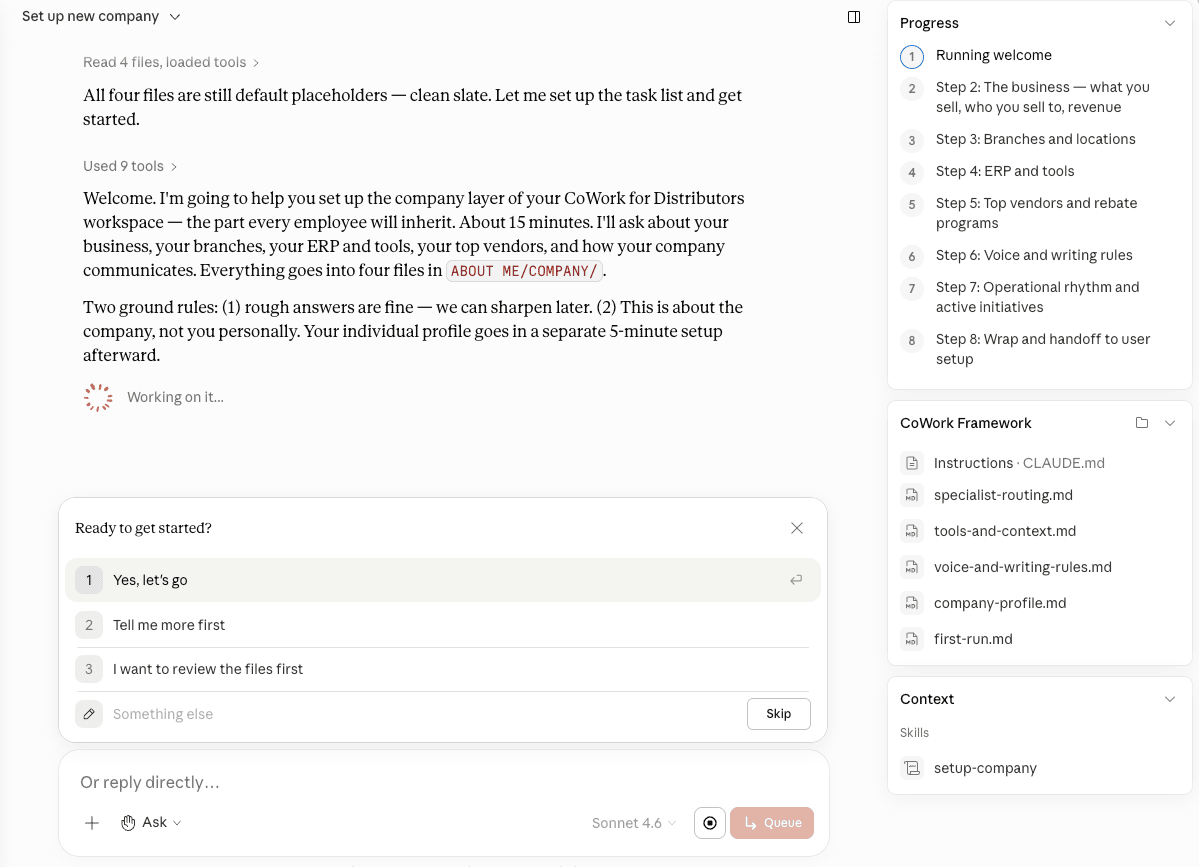1199x867 pixels.
Task: Expand the Used 9 tools details
Action: coord(130,166)
